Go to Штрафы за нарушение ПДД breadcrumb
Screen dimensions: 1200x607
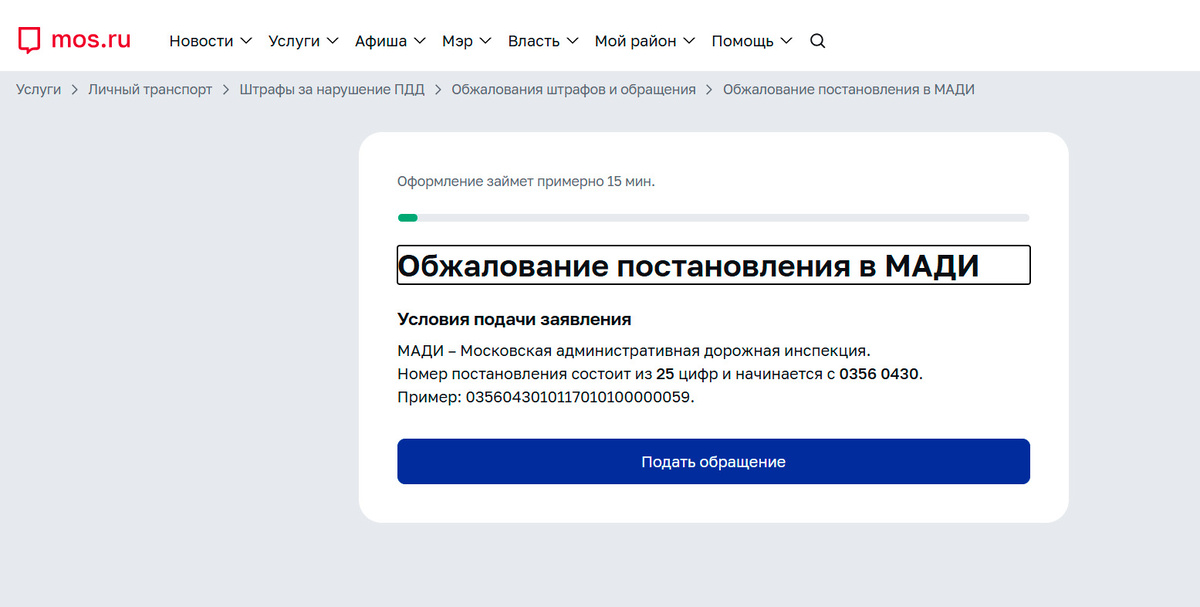pos(332,89)
